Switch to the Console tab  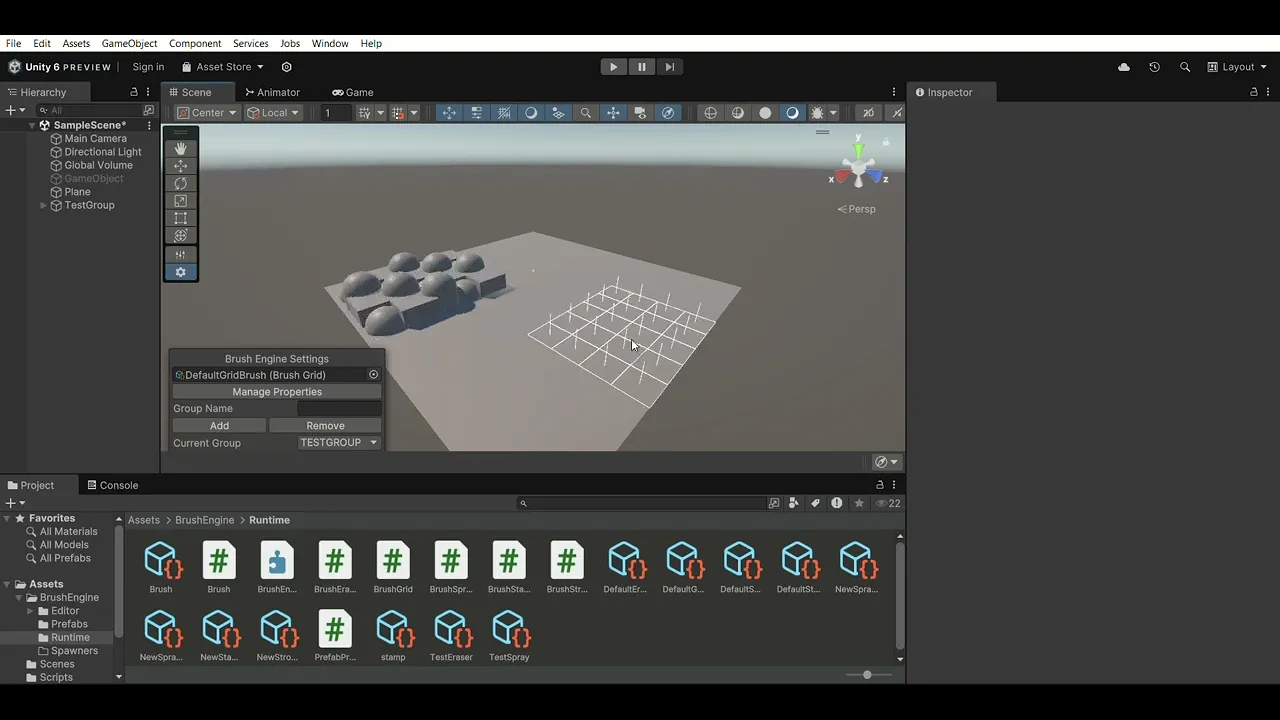point(112,485)
